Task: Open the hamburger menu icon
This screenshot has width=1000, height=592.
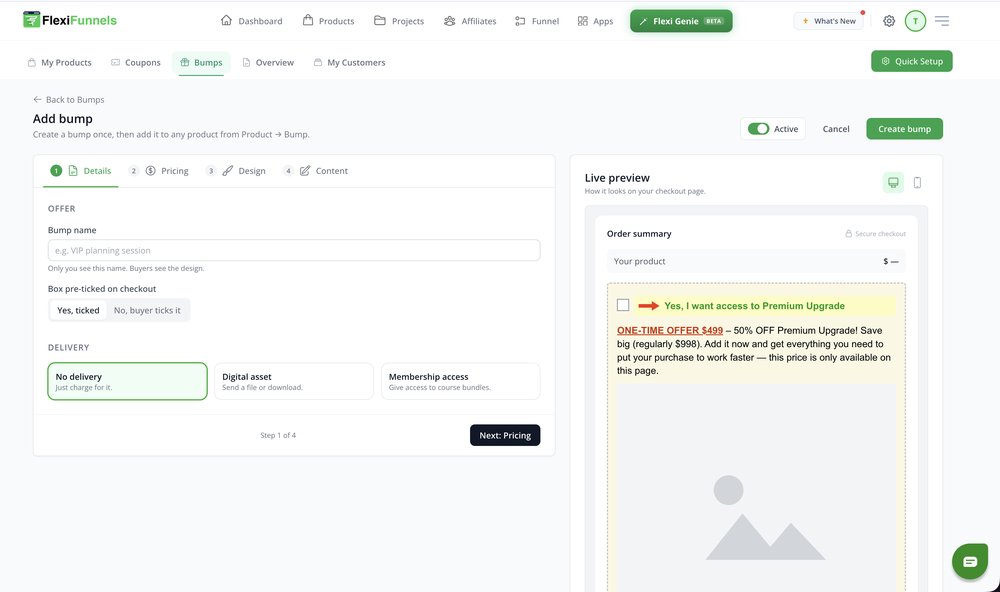Action: pyautogui.click(x=942, y=21)
